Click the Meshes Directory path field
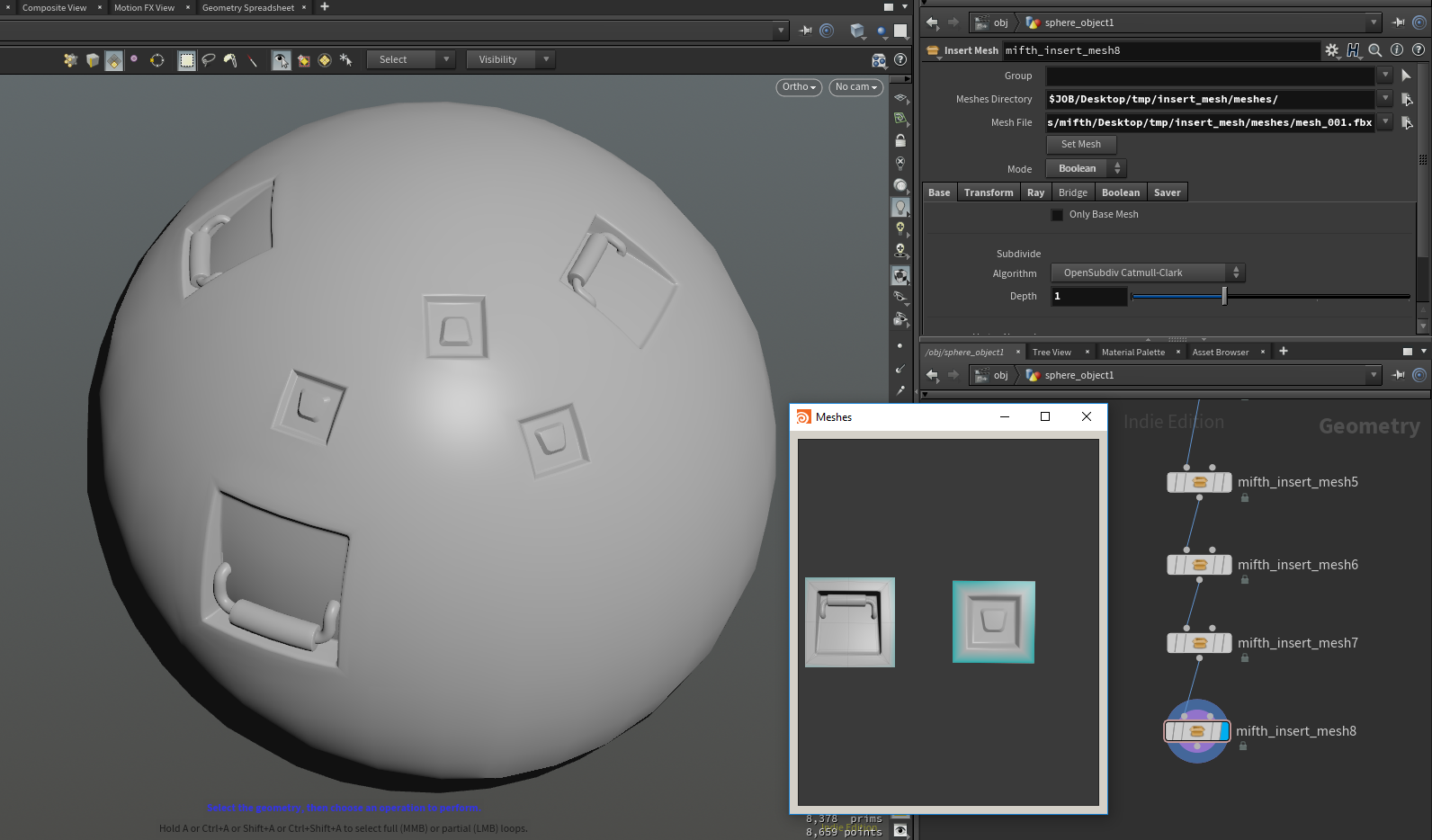1432x840 pixels. point(1210,99)
